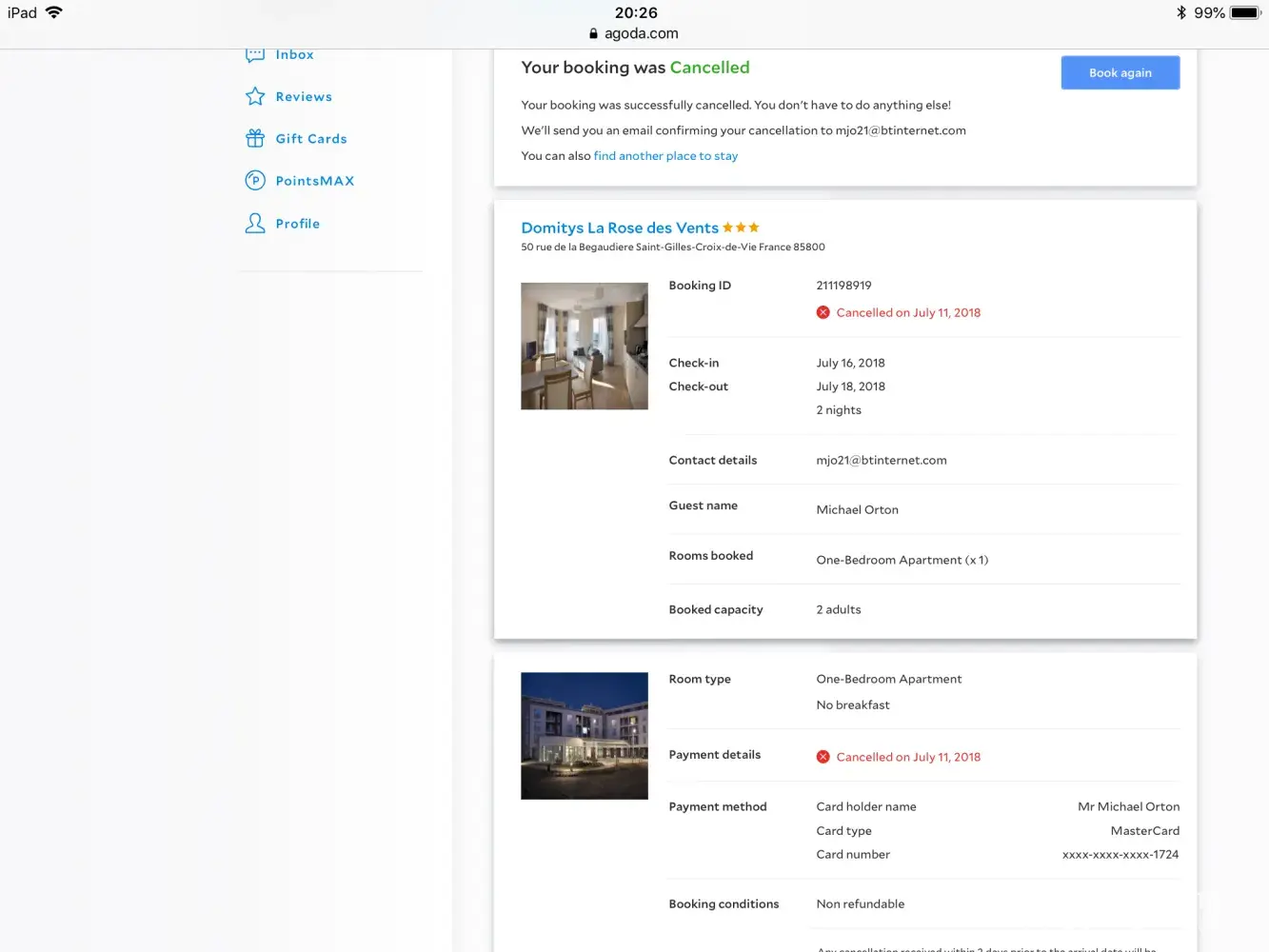
Task: Click the PointsMAX circled P icon
Action: 255,181
